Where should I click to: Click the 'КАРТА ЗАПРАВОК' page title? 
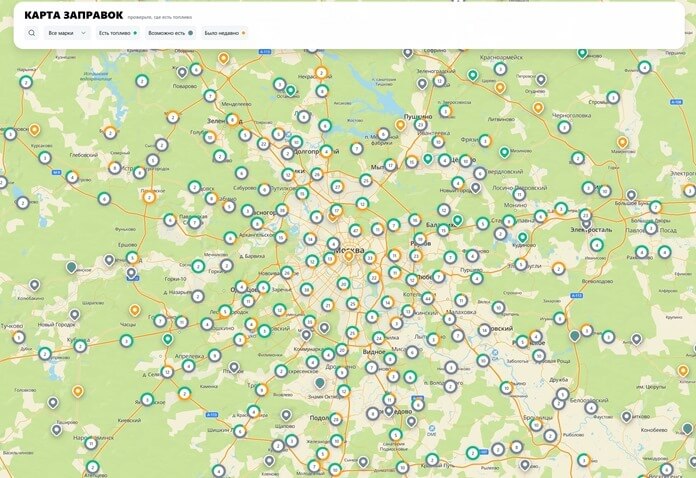tap(74, 15)
